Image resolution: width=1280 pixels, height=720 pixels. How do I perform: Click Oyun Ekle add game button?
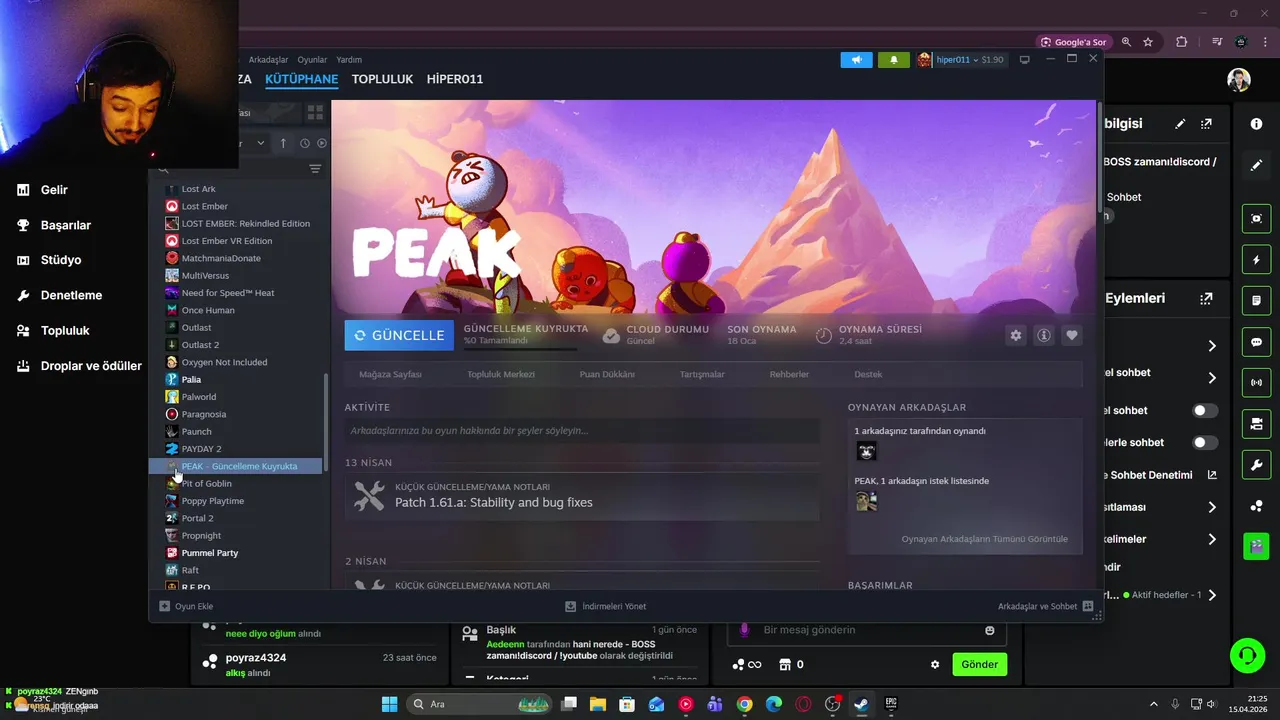click(186, 606)
